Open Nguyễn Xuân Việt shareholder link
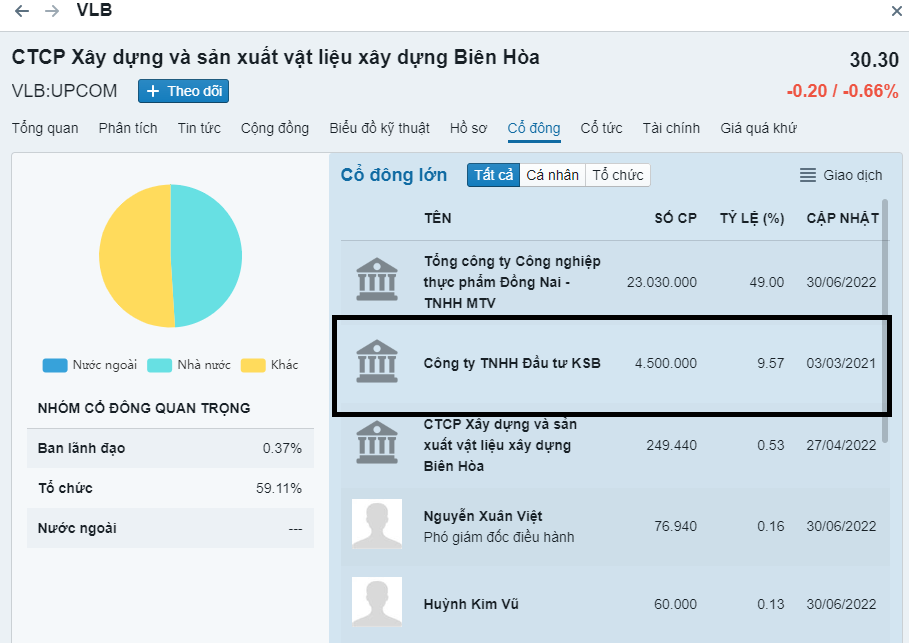 tap(483, 516)
